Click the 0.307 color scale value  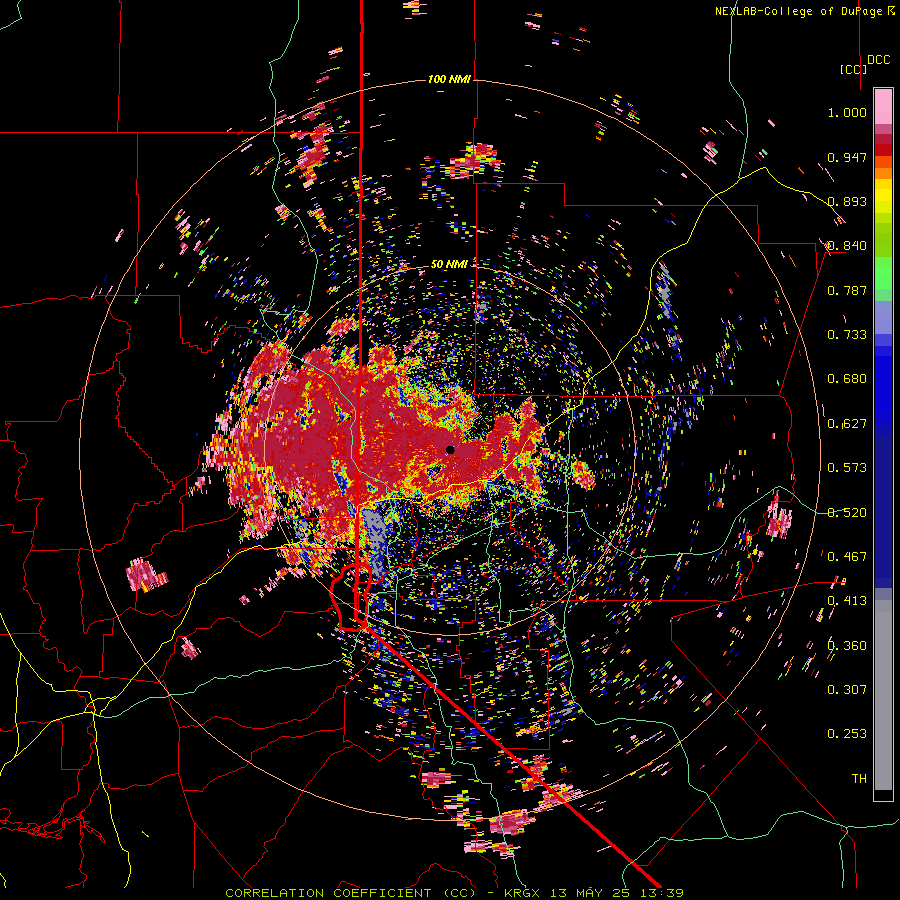pos(847,690)
